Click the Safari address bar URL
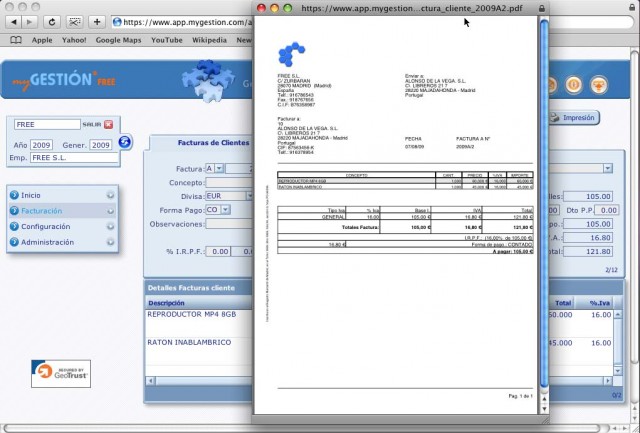The height and width of the screenshot is (433, 640). coord(187,22)
